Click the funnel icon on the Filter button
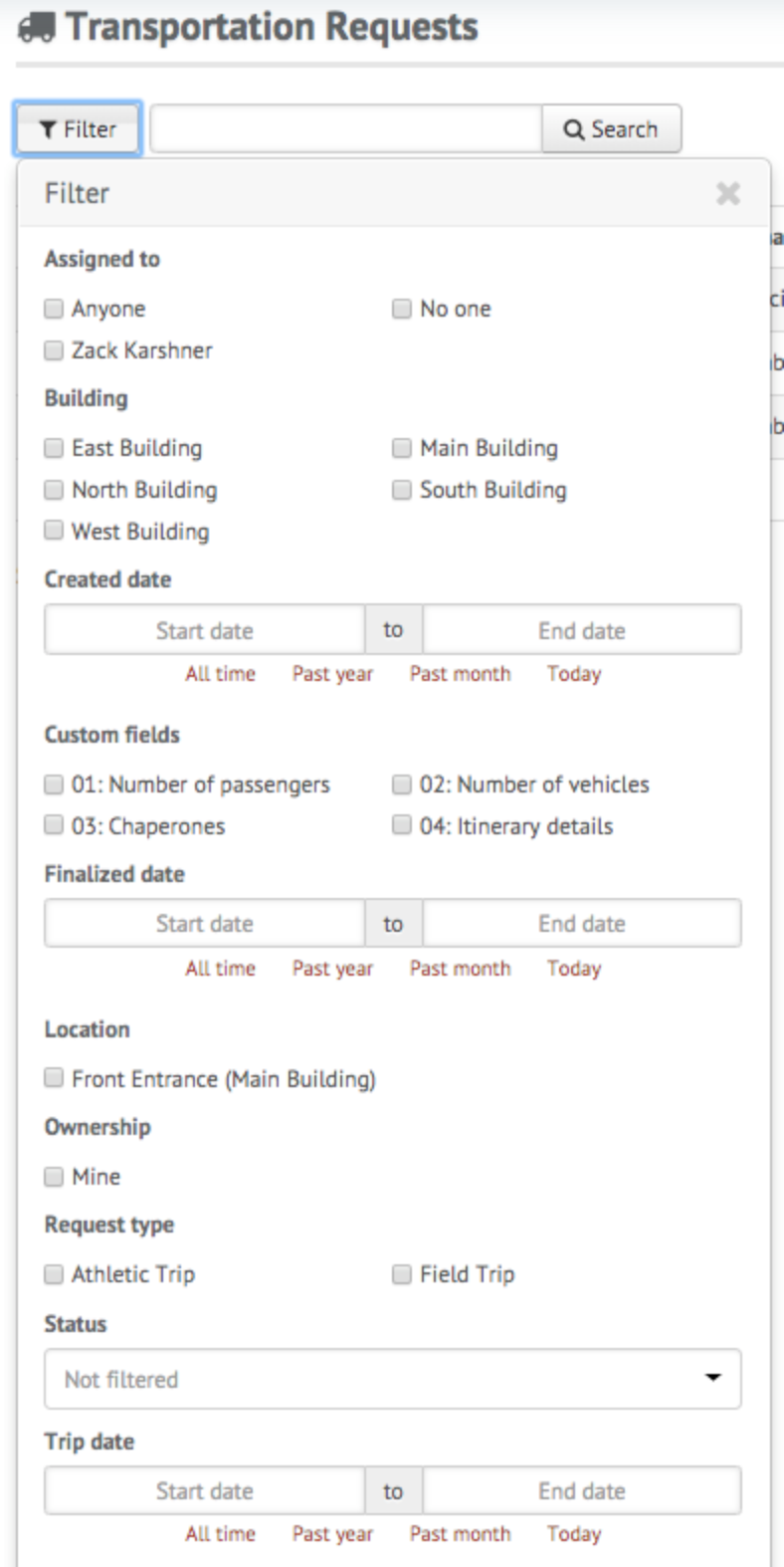Image resolution: width=784 pixels, height=1567 pixels. click(x=48, y=128)
